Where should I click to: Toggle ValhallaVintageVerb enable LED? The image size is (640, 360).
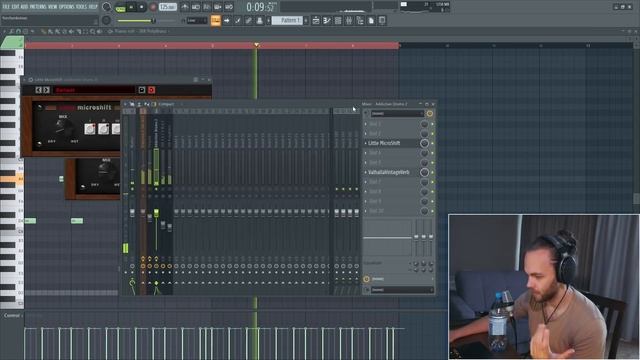coord(432,172)
